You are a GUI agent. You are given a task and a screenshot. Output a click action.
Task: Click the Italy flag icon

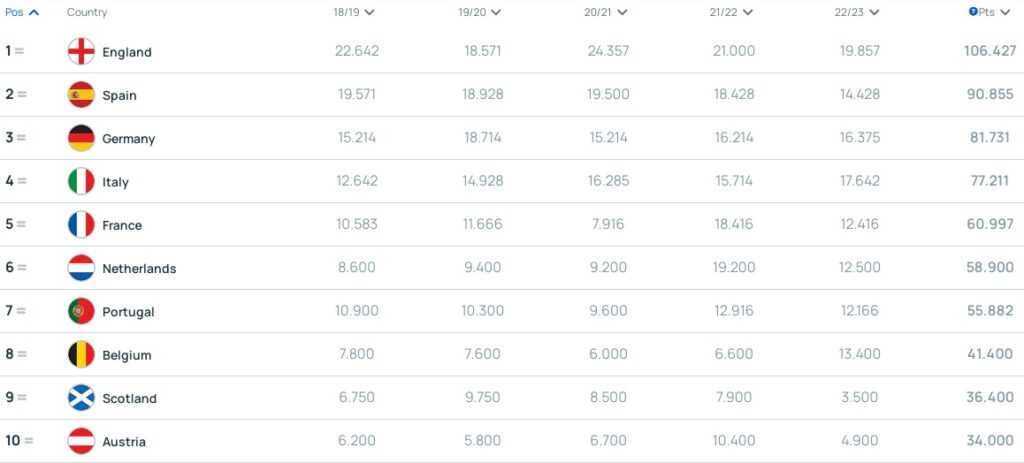(81, 182)
